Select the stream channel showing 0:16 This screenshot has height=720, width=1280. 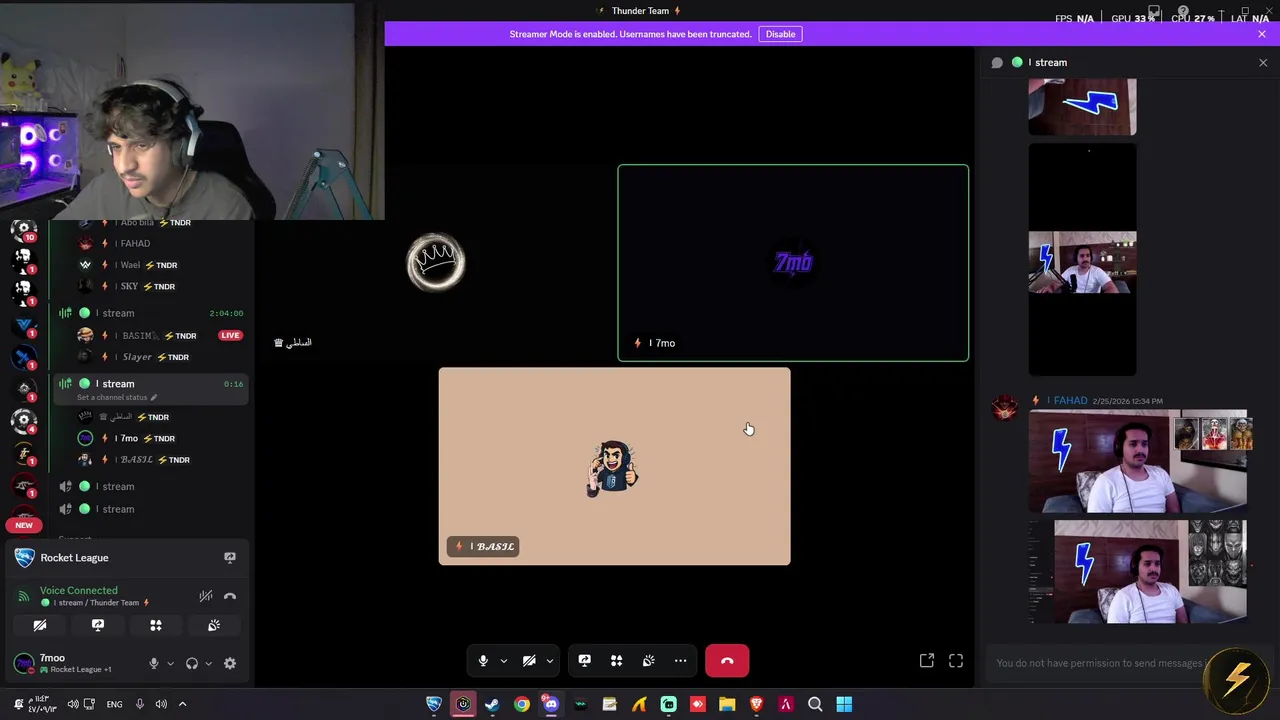coord(150,384)
